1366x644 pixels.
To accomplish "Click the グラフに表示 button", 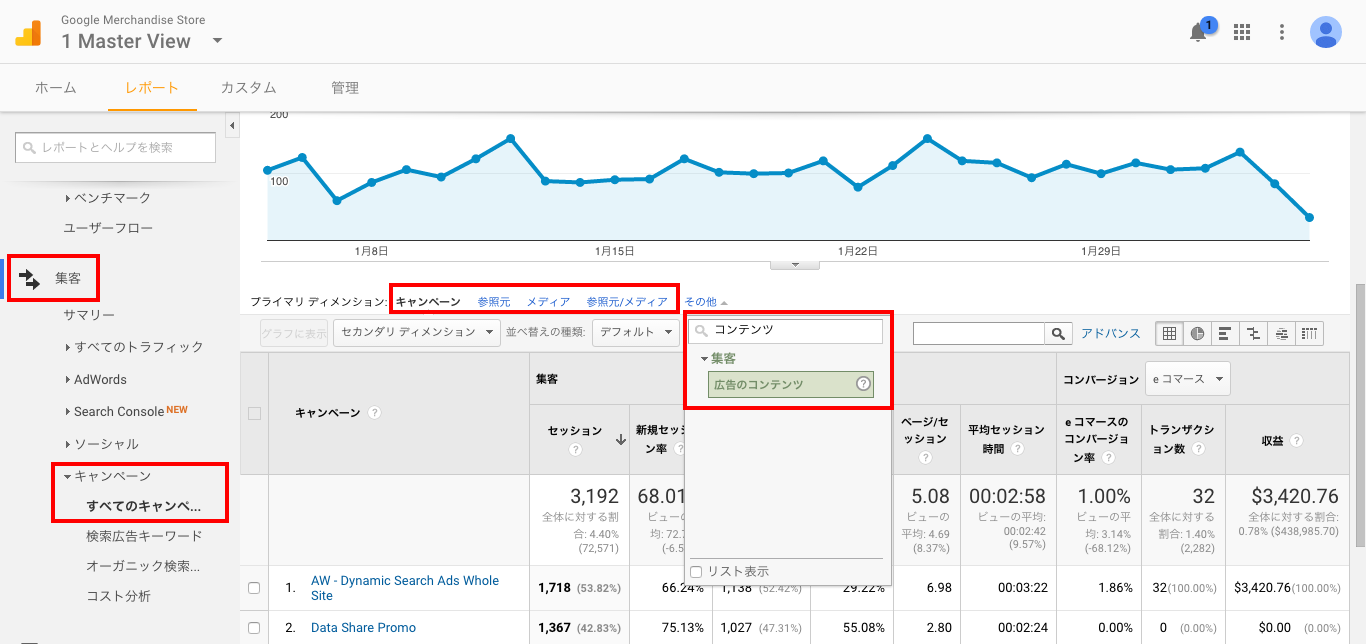I will pos(294,332).
